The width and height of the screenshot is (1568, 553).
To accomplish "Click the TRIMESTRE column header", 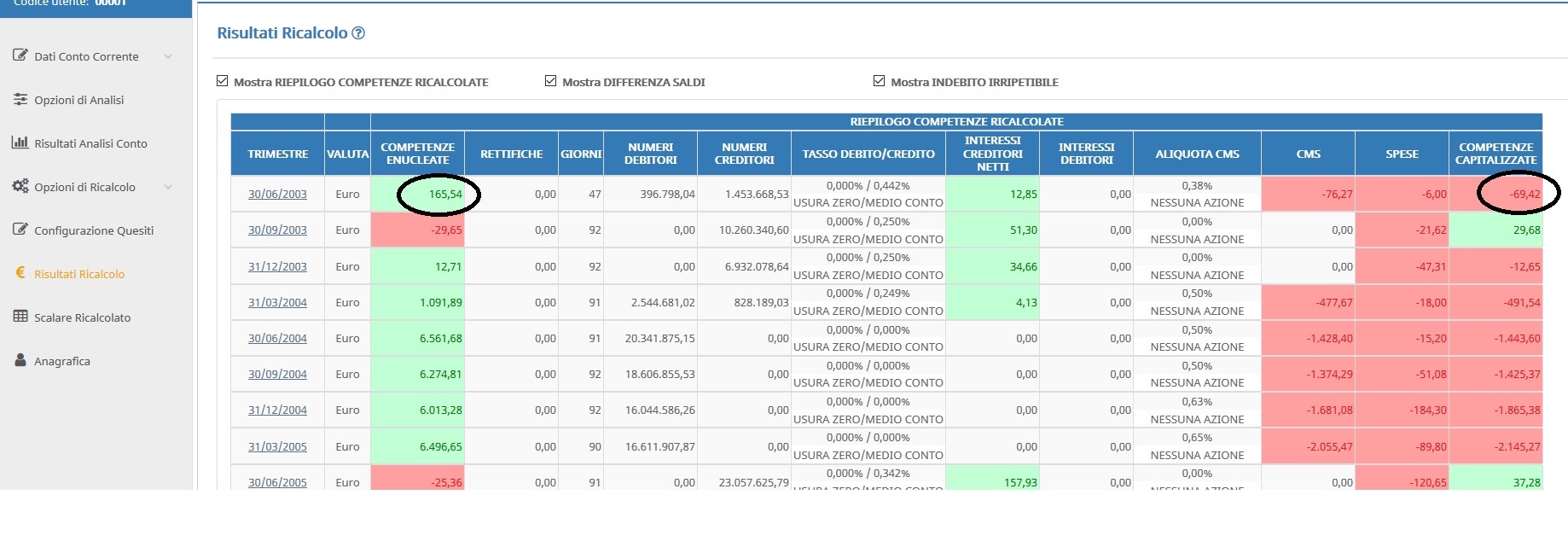I will [x=278, y=154].
